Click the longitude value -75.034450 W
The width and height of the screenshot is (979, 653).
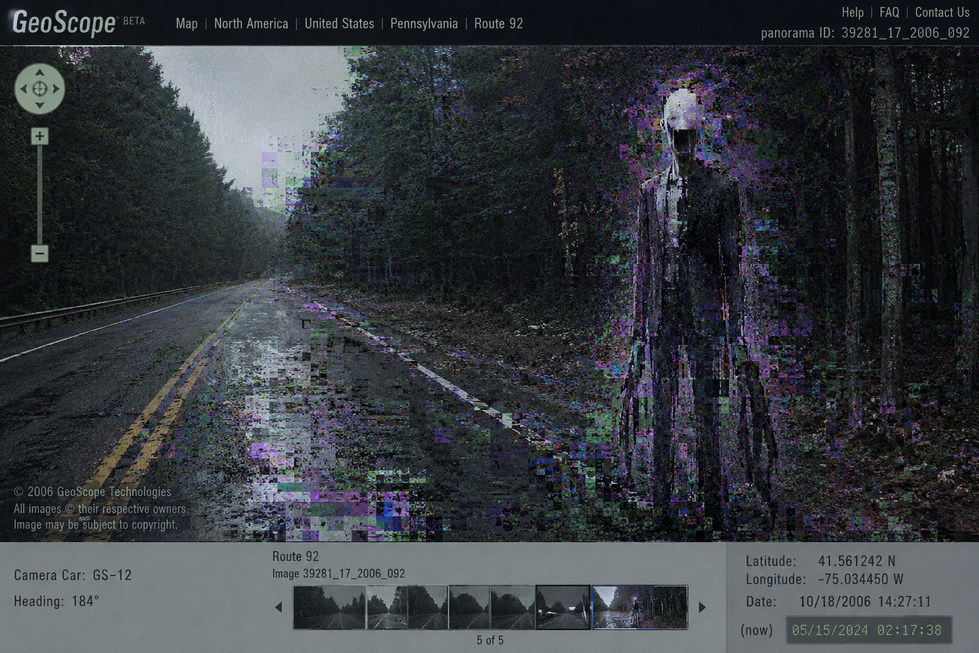pyautogui.click(x=860, y=579)
